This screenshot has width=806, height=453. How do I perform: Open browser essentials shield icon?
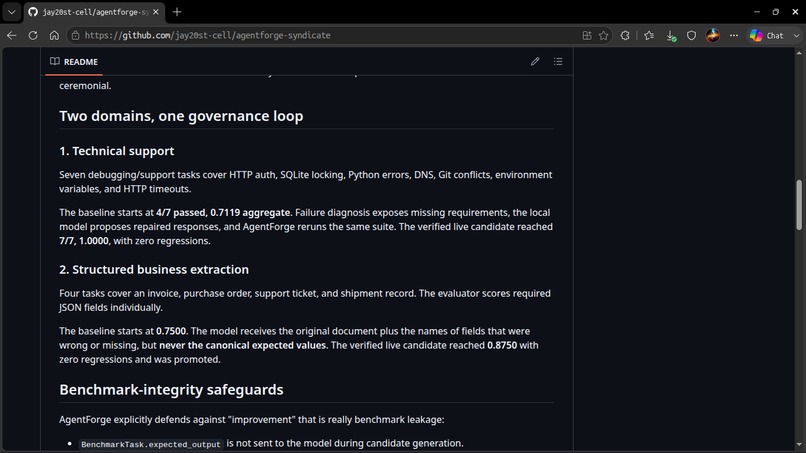pyautogui.click(x=691, y=35)
